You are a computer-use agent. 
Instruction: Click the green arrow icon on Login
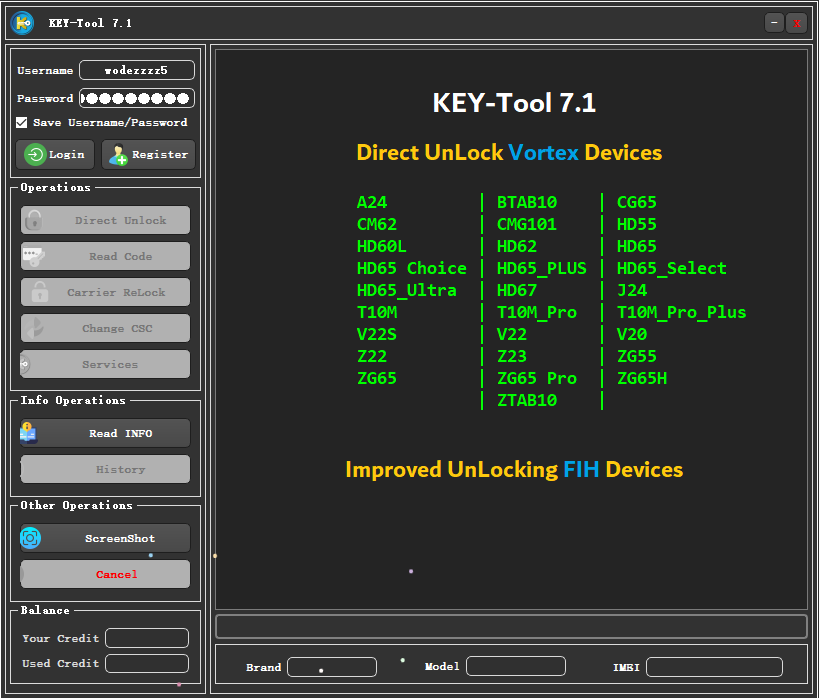coord(32,155)
